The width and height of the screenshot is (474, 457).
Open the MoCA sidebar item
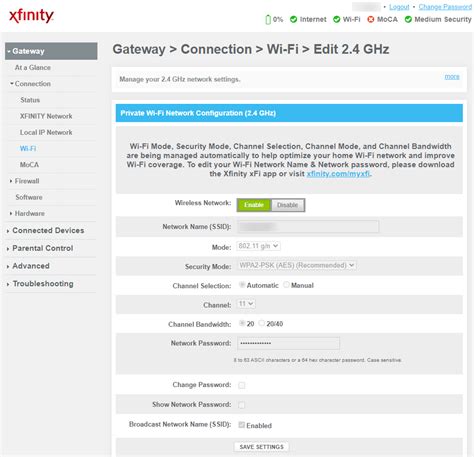[x=29, y=165]
